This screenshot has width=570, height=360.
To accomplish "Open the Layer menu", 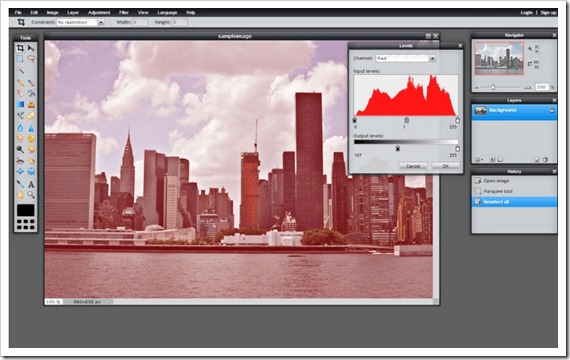I will coord(73,13).
